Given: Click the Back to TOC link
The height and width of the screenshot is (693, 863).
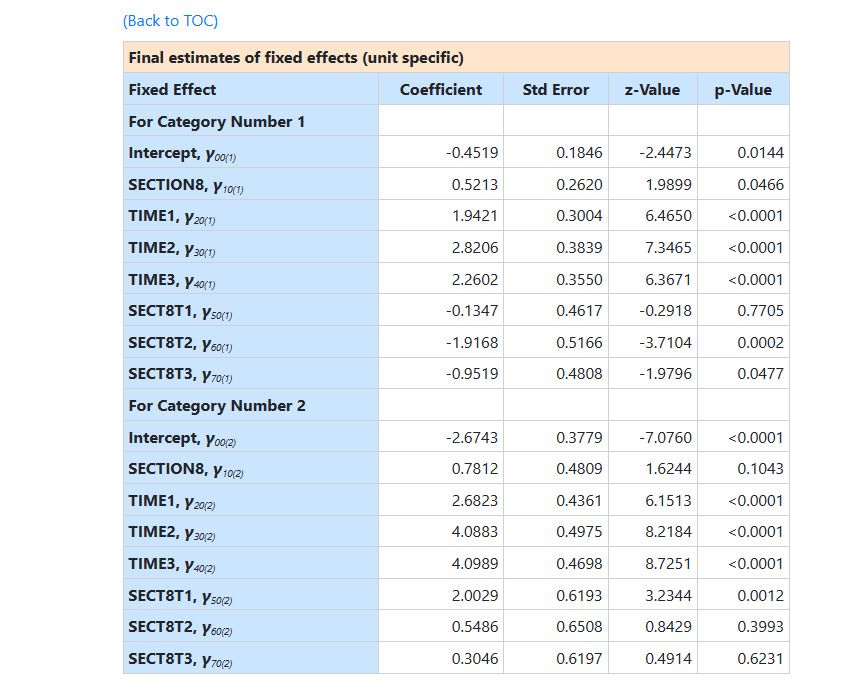Looking at the screenshot, I should [x=170, y=21].
